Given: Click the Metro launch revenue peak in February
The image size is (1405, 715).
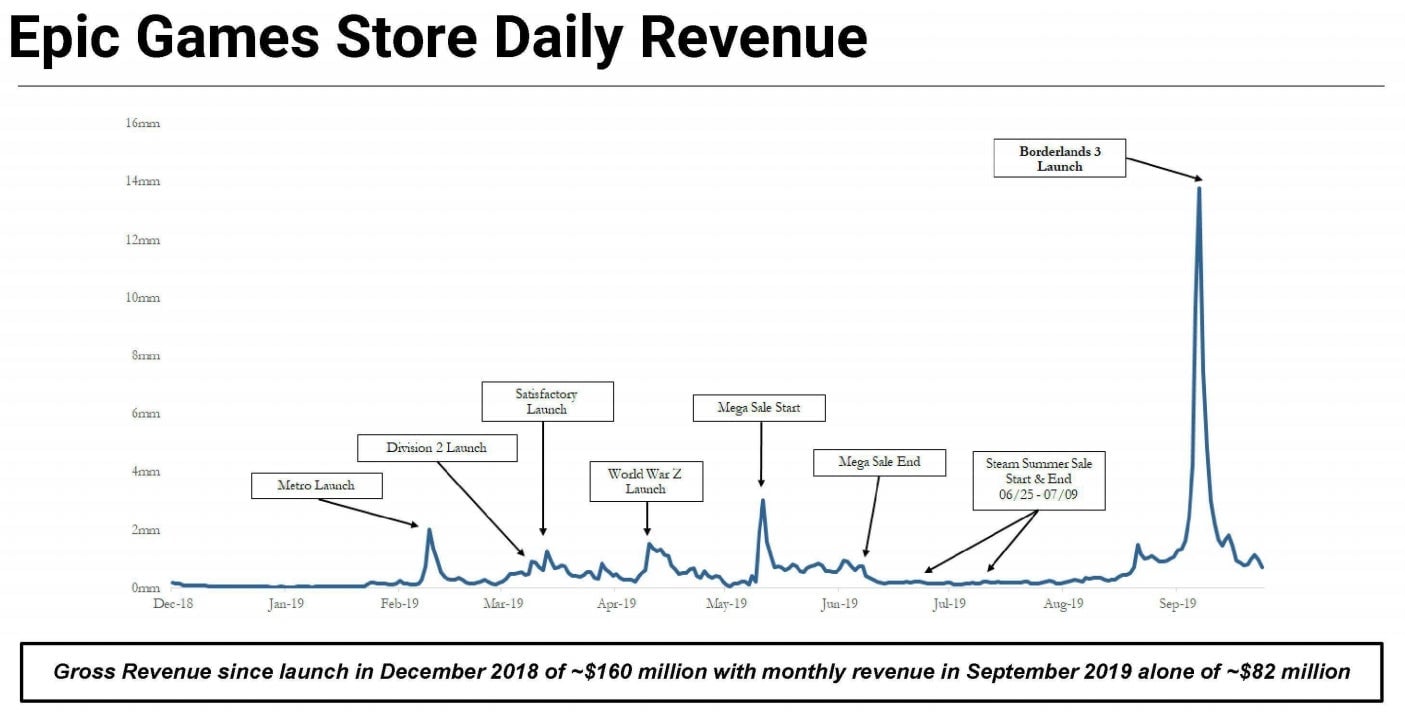Looking at the screenshot, I should (x=429, y=530).
